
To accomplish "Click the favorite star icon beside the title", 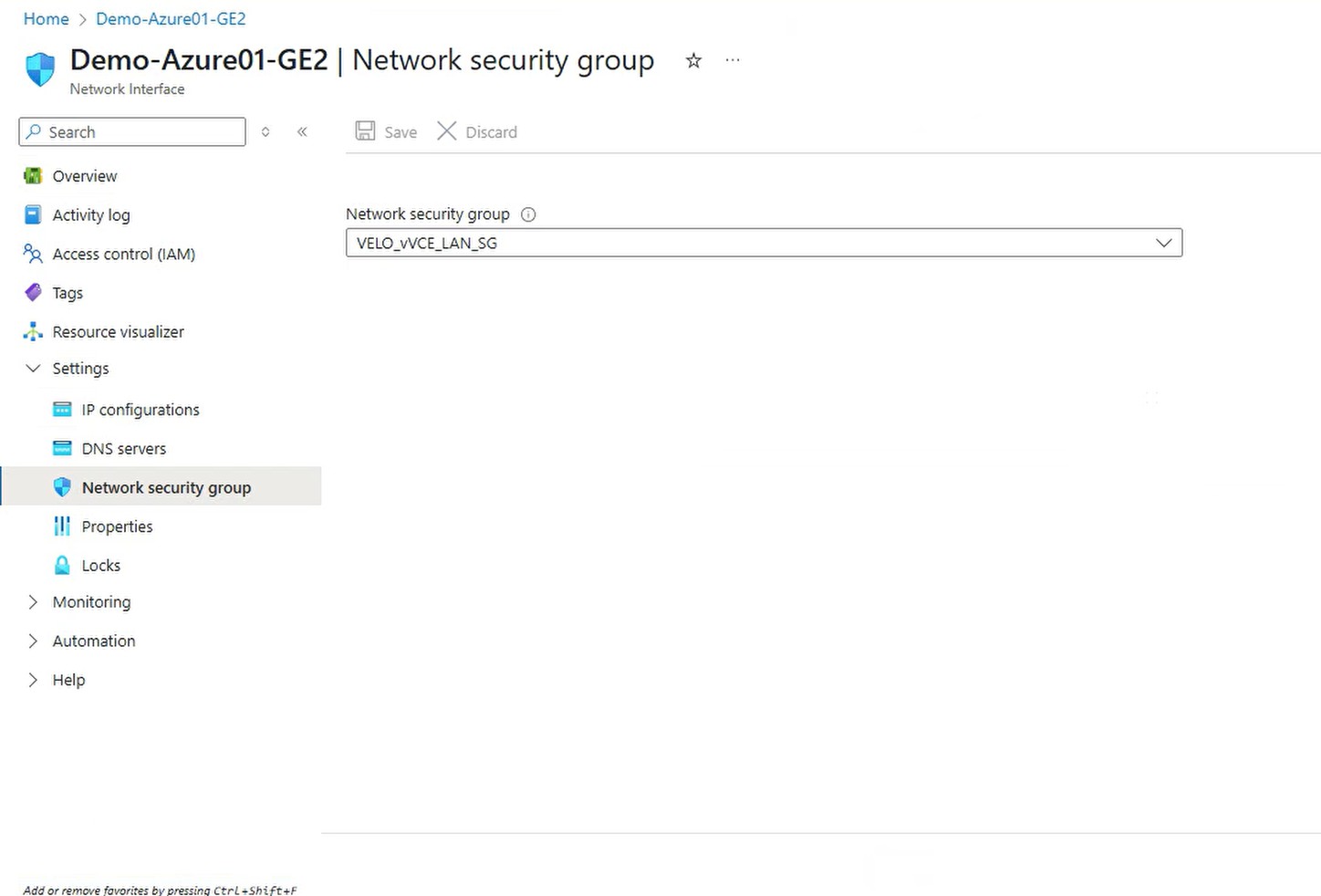I will 693,60.
